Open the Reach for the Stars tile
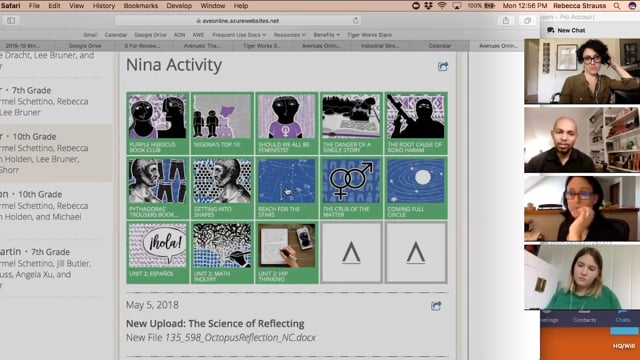Screen dimensions: 640x360 tap(287, 188)
